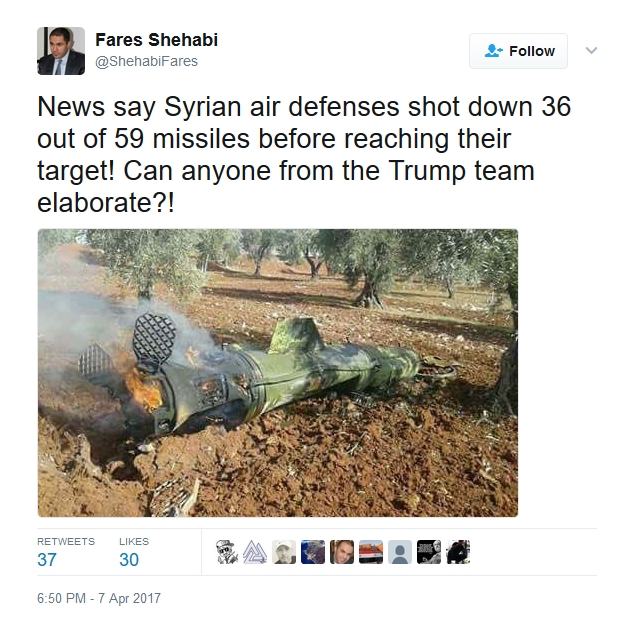
Task: View the 37 retweets list
Action: 47,560
